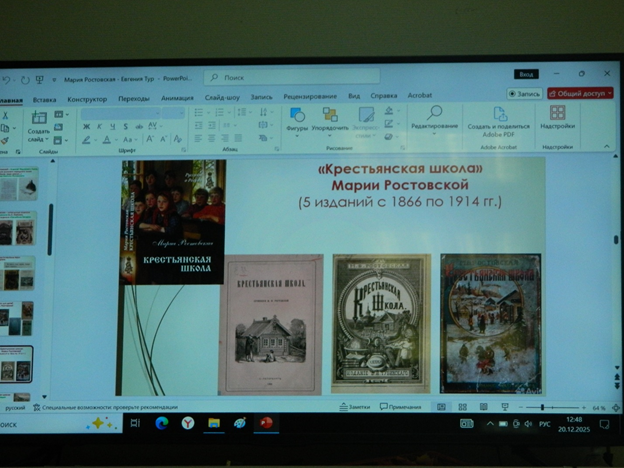Activate the Format Painter brush
The image size is (624, 468).
click(x=5, y=140)
